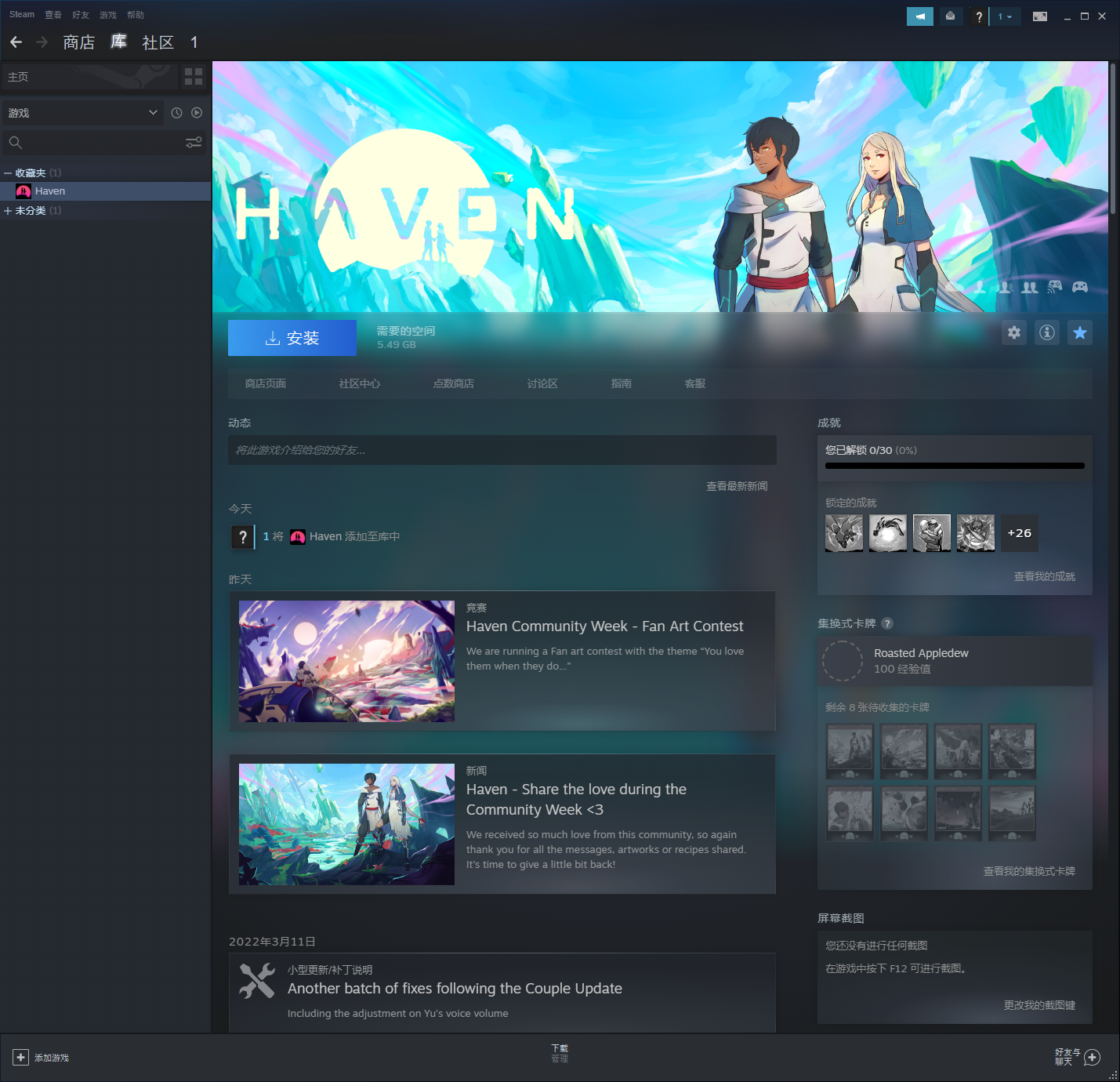Select Haven in the library list
Image resolution: width=1120 pixels, height=1082 pixels.
click(106, 191)
